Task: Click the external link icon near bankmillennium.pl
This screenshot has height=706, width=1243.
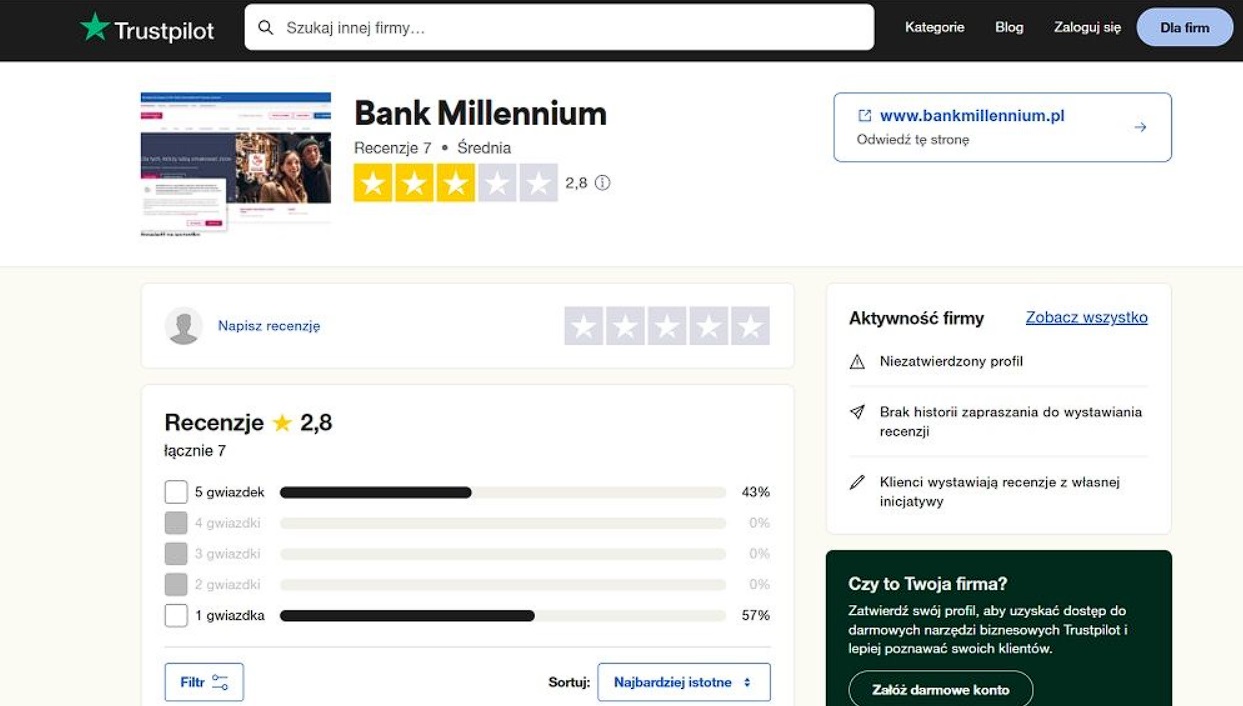Action: pos(865,116)
